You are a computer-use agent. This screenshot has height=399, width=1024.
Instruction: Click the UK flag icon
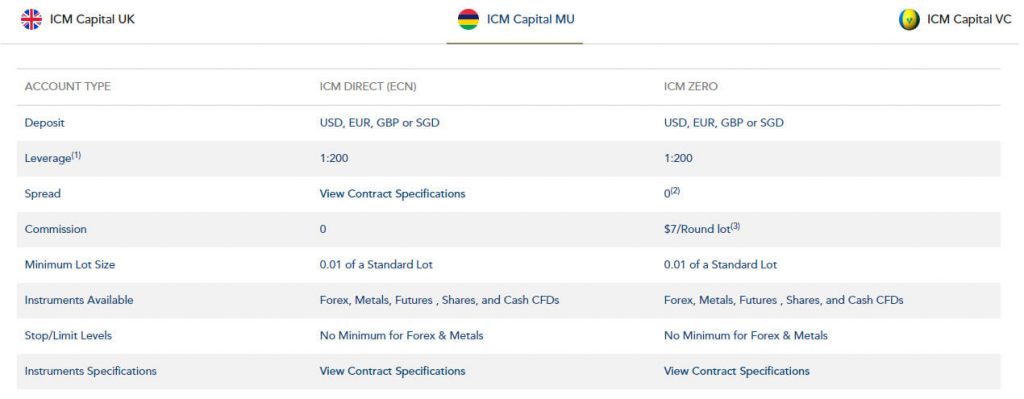(31, 20)
